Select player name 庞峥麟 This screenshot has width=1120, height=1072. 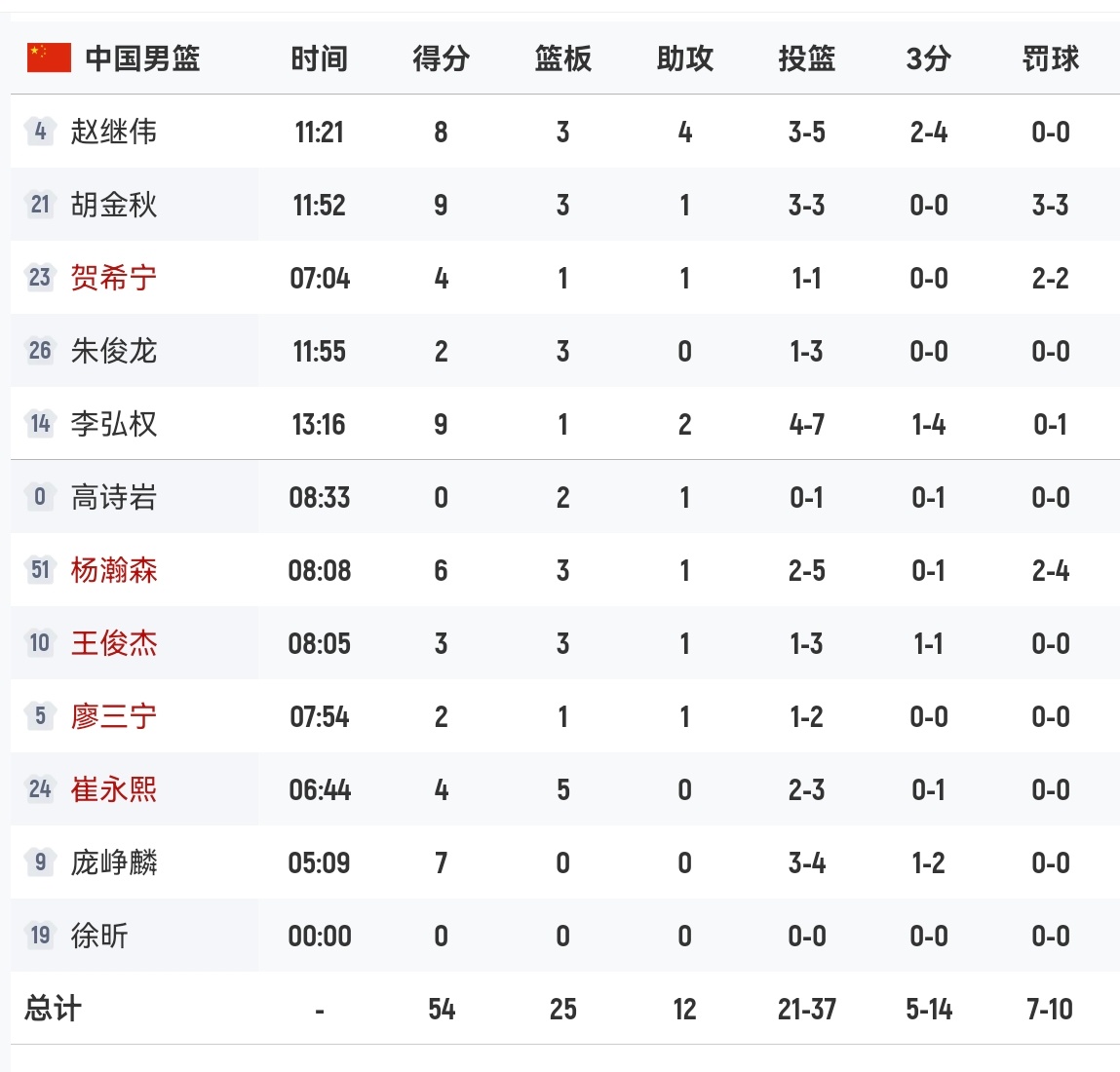click(114, 862)
